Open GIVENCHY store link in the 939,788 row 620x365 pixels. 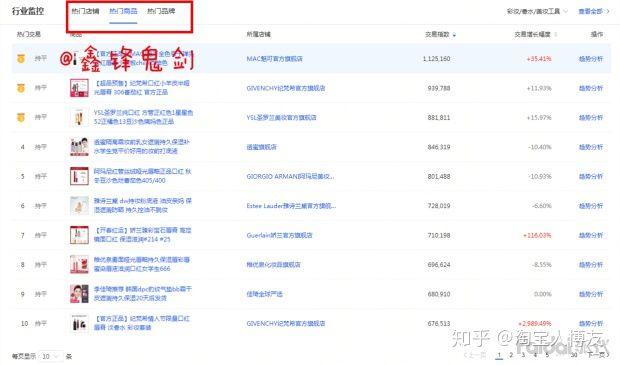286,88
